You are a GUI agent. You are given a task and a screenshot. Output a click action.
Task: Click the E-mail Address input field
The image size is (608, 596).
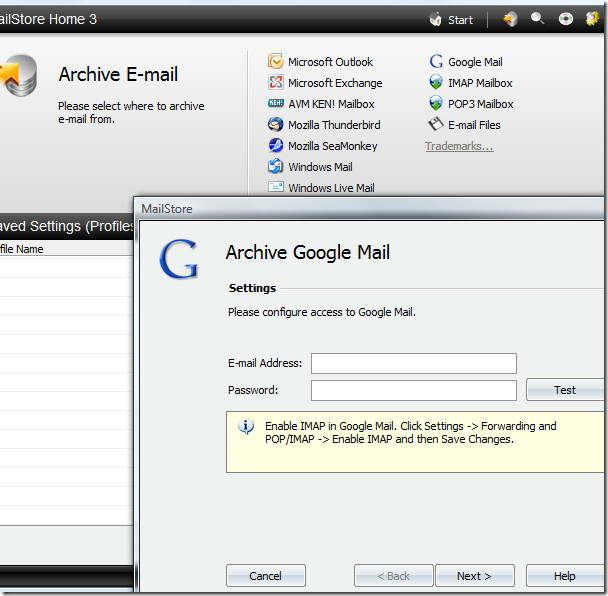pyautogui.click(x=413, y=363)
